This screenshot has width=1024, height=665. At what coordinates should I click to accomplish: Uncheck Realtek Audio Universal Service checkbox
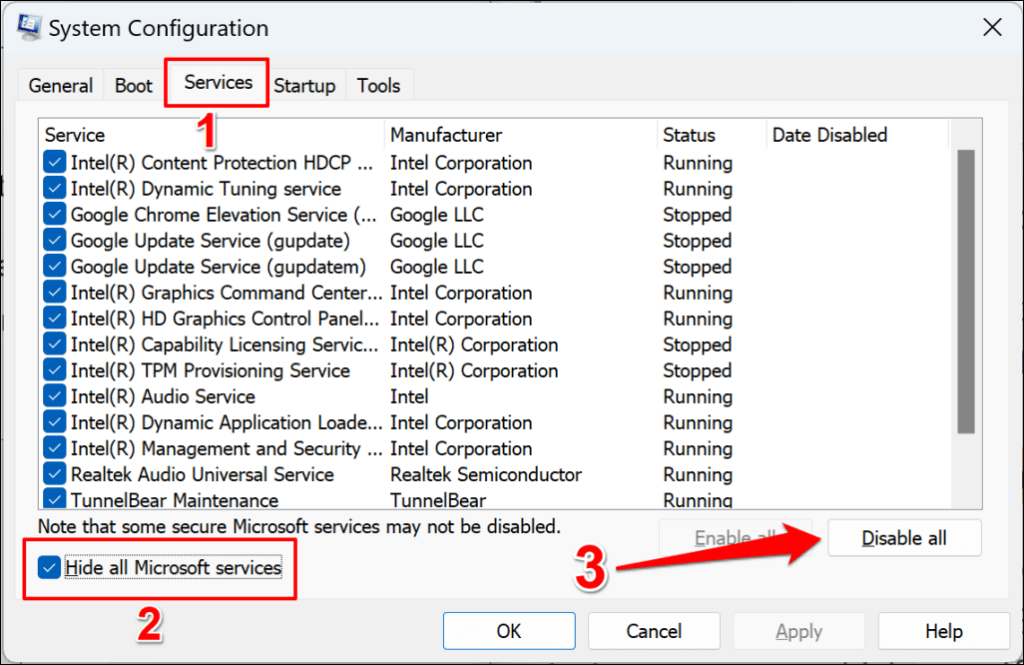(x=54, y=474)
